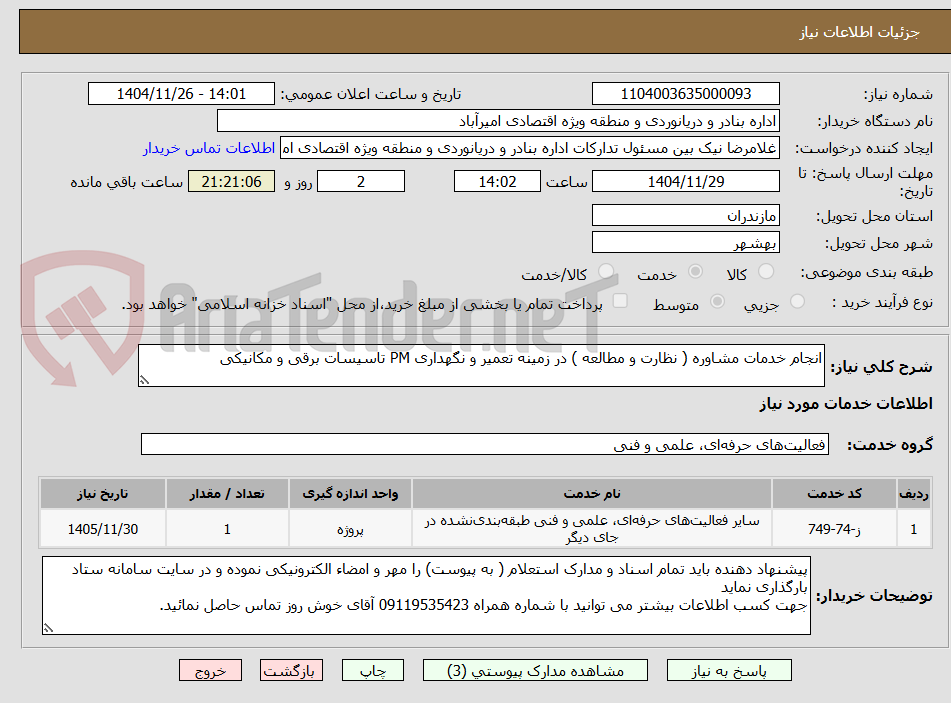
Task: Click the تعداد / مقدار column header
Action: coord(227,494)
